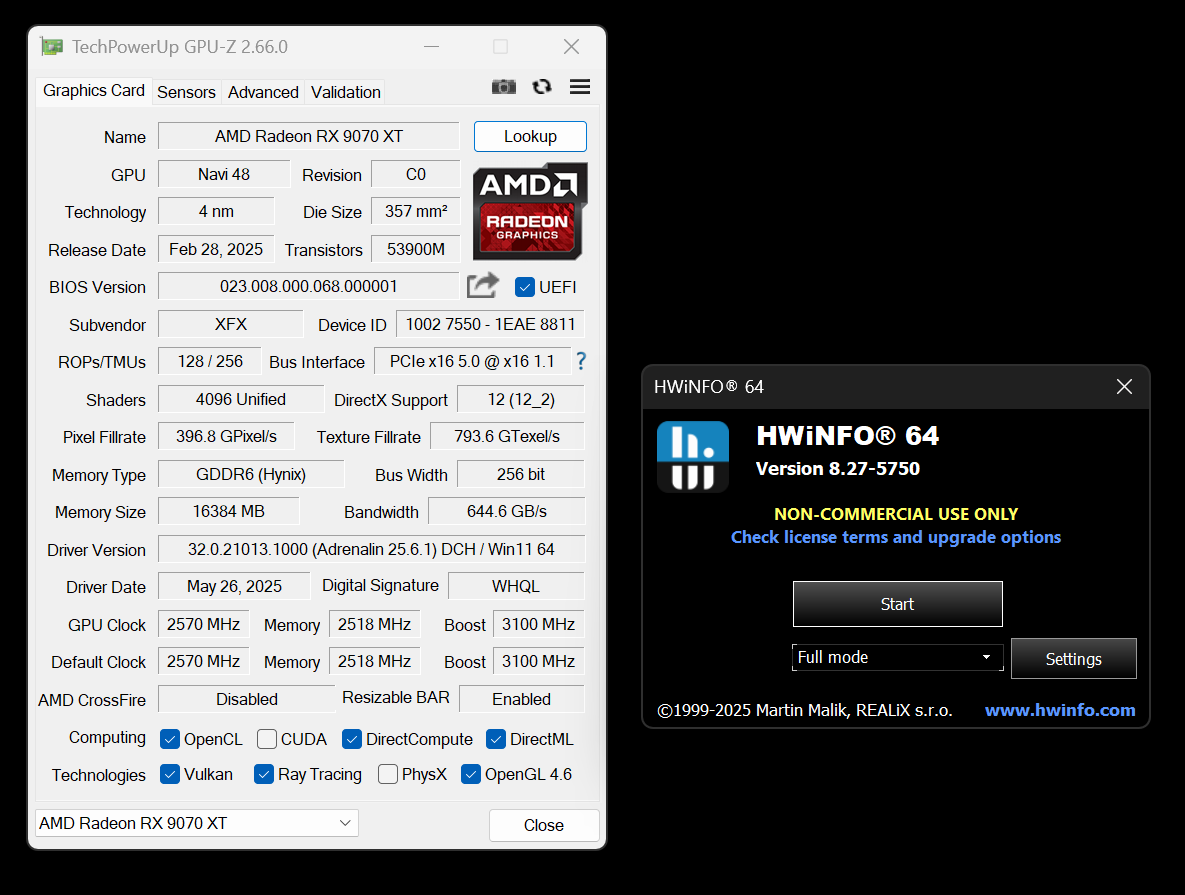
Task: Open the AMD Radeon RX 9070 XT dropdown
Action: [x=196, y=823]
